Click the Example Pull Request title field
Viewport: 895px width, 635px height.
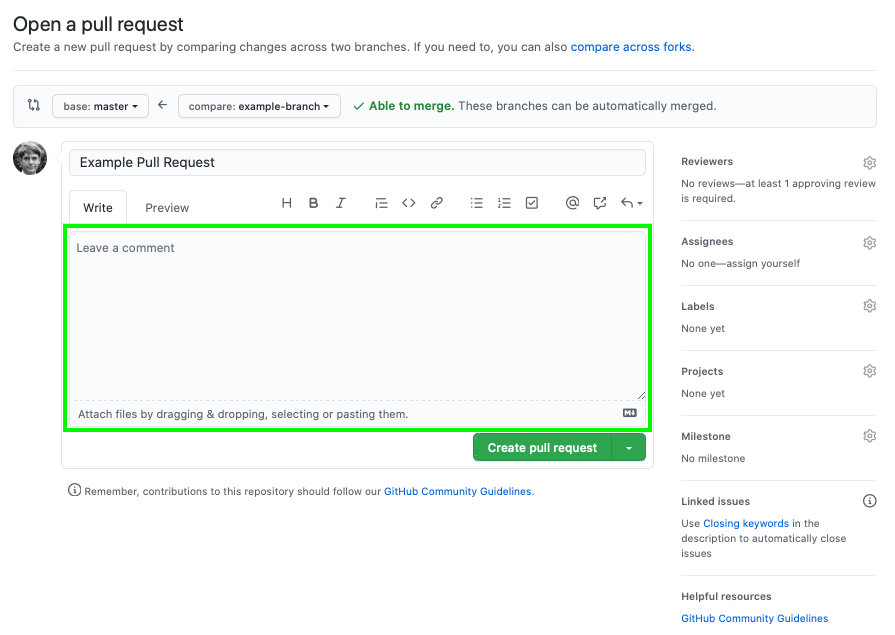click(357, 162)
